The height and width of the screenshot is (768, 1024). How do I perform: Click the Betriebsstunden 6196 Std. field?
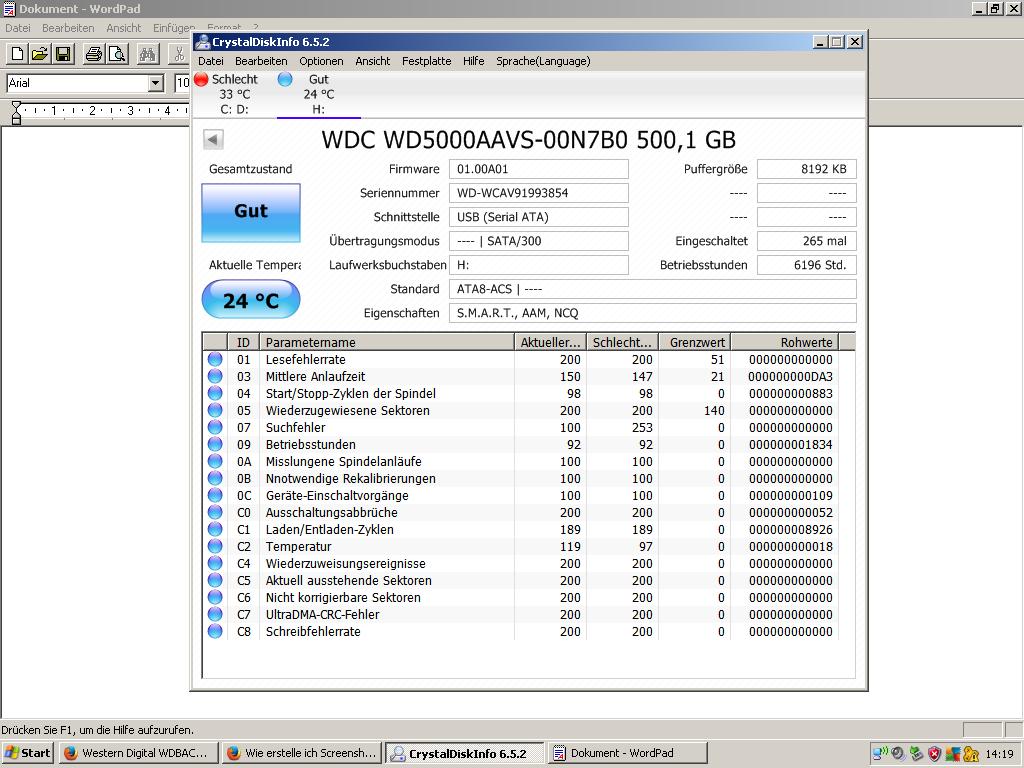click(x=807, y=265)
